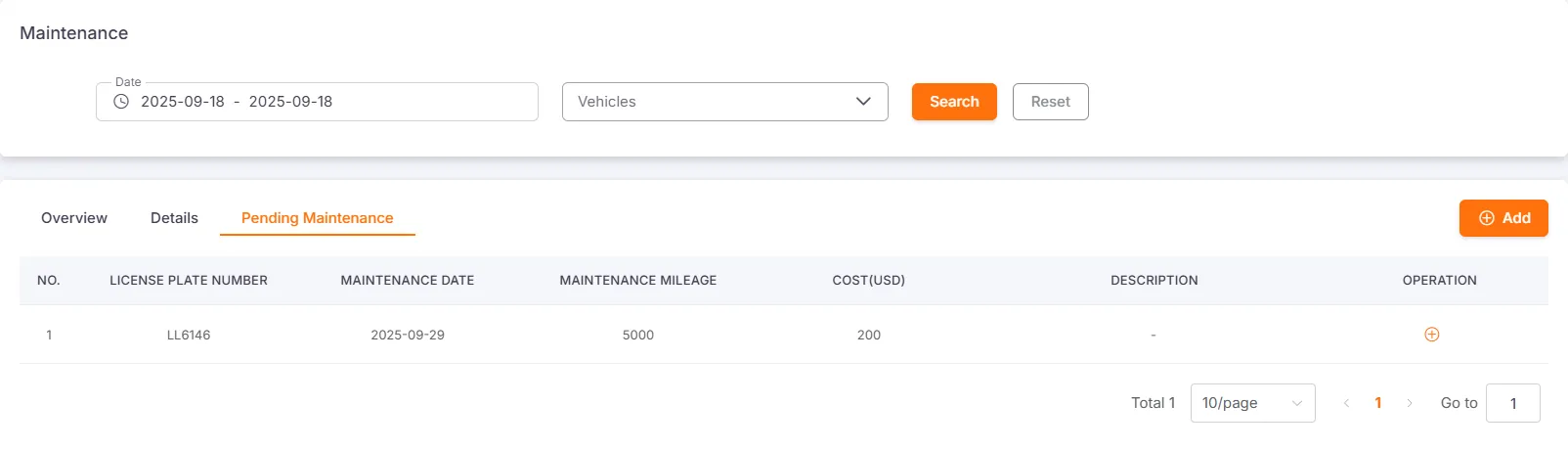Screen dimensions: 1568x450
Task: Click the clock icon in Date field
Action: (x=121, y=102)
